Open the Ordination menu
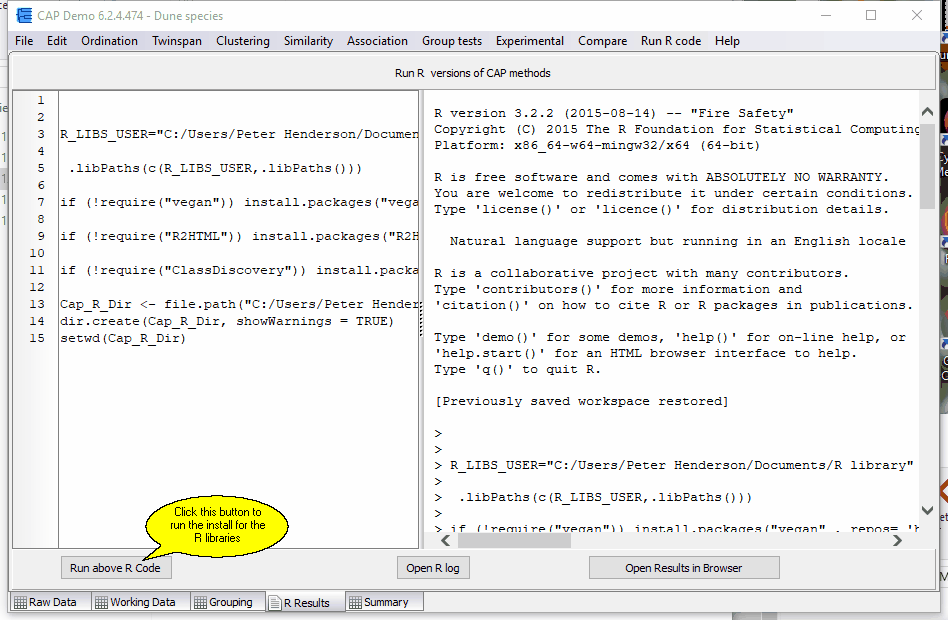The width and height of the screenshot is (948, 620). click(x=109, y=41)
